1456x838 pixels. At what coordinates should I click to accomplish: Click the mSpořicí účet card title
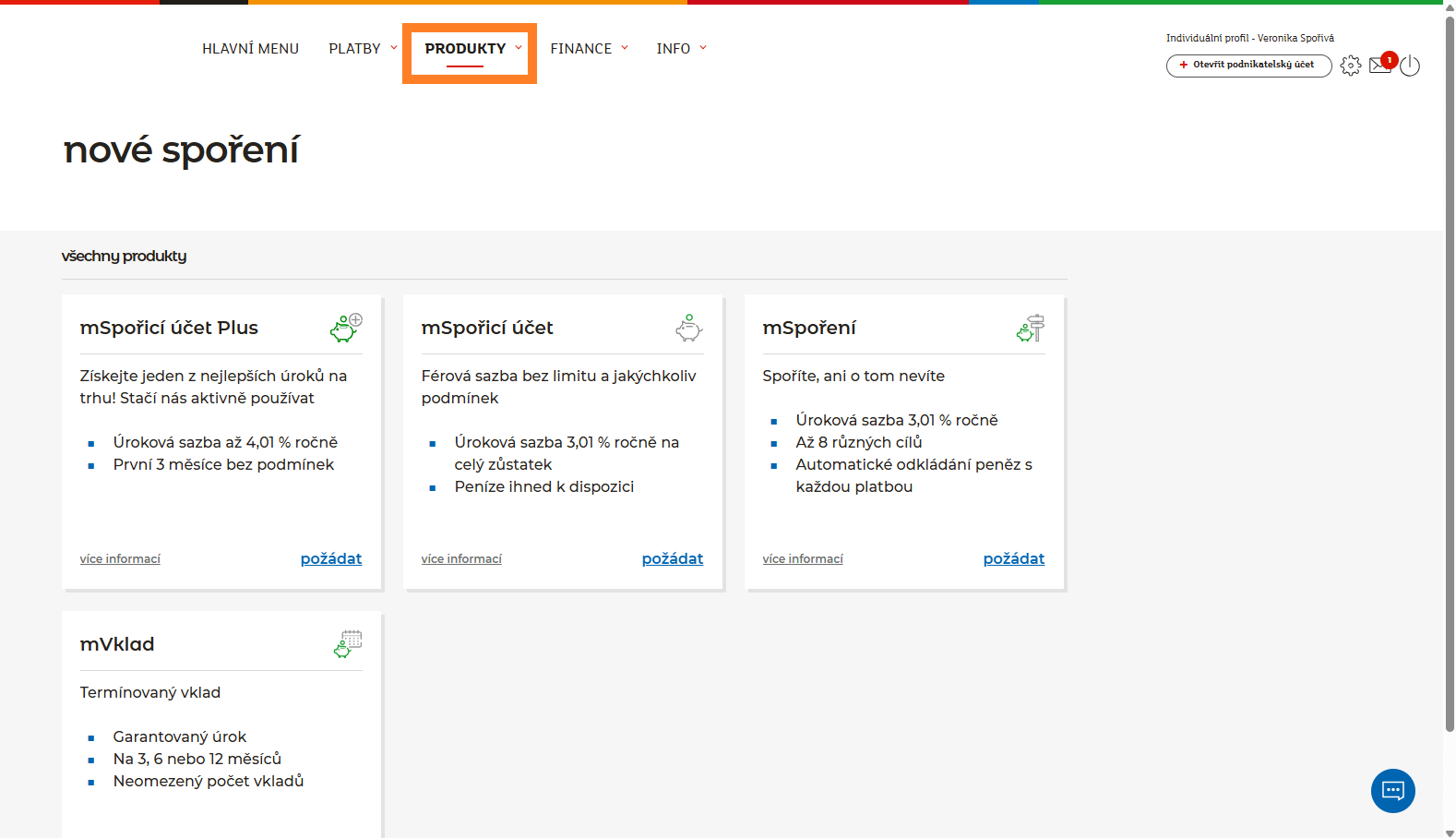[x=487, y=328]
